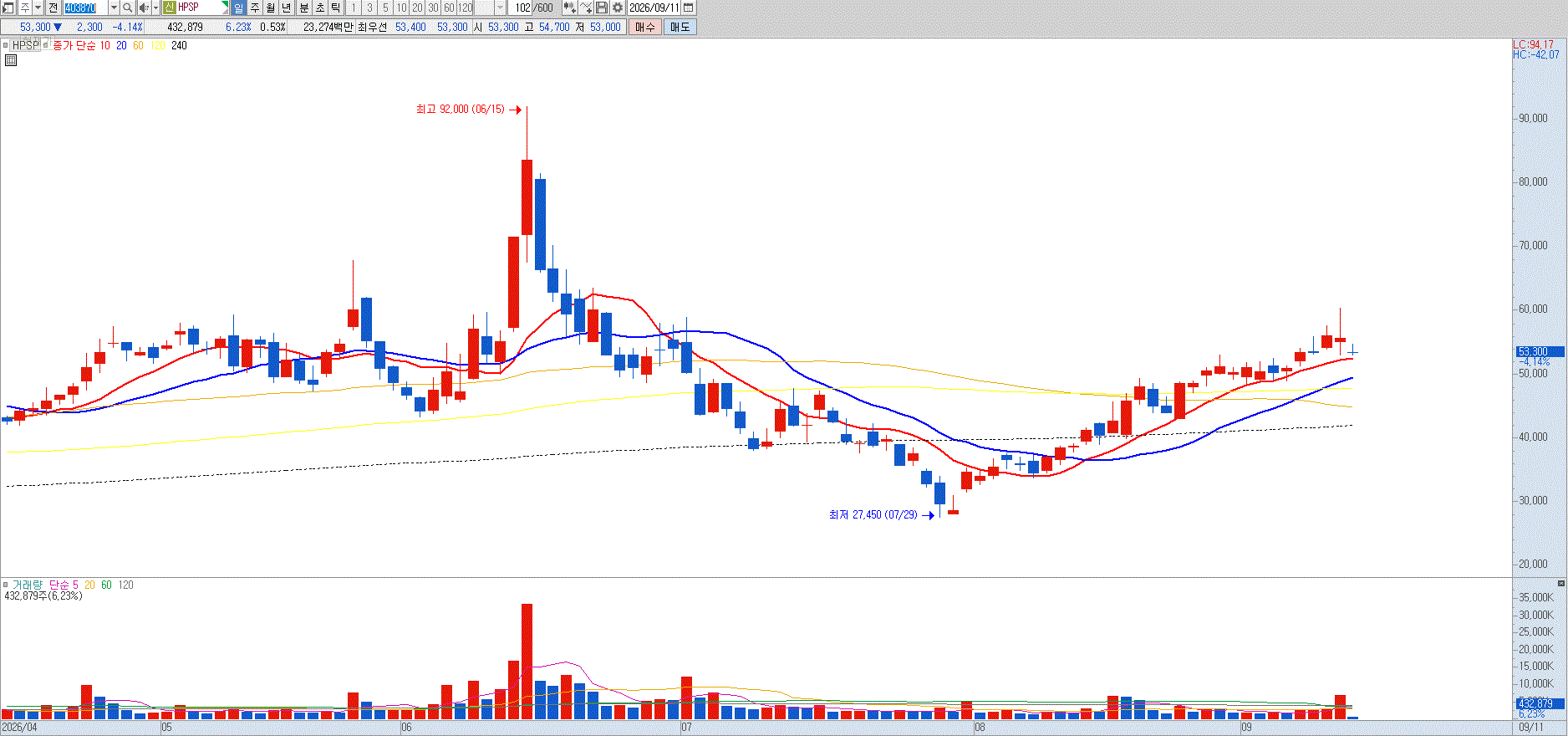Open the calendar date picker icon
The width and height of the screenshot is (1568, 736).
688,8
